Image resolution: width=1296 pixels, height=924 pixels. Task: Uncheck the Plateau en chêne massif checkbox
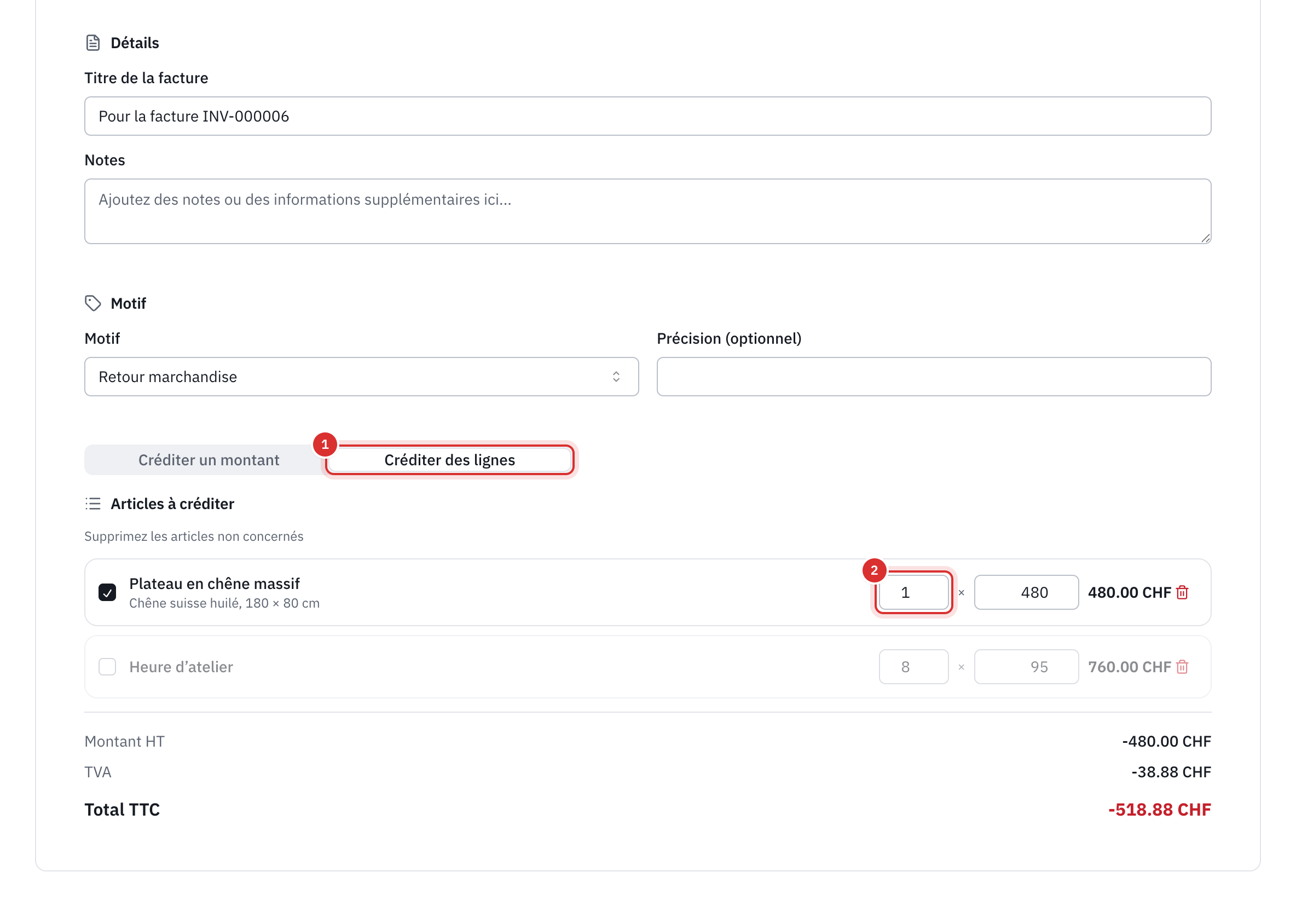coord(107,592)
